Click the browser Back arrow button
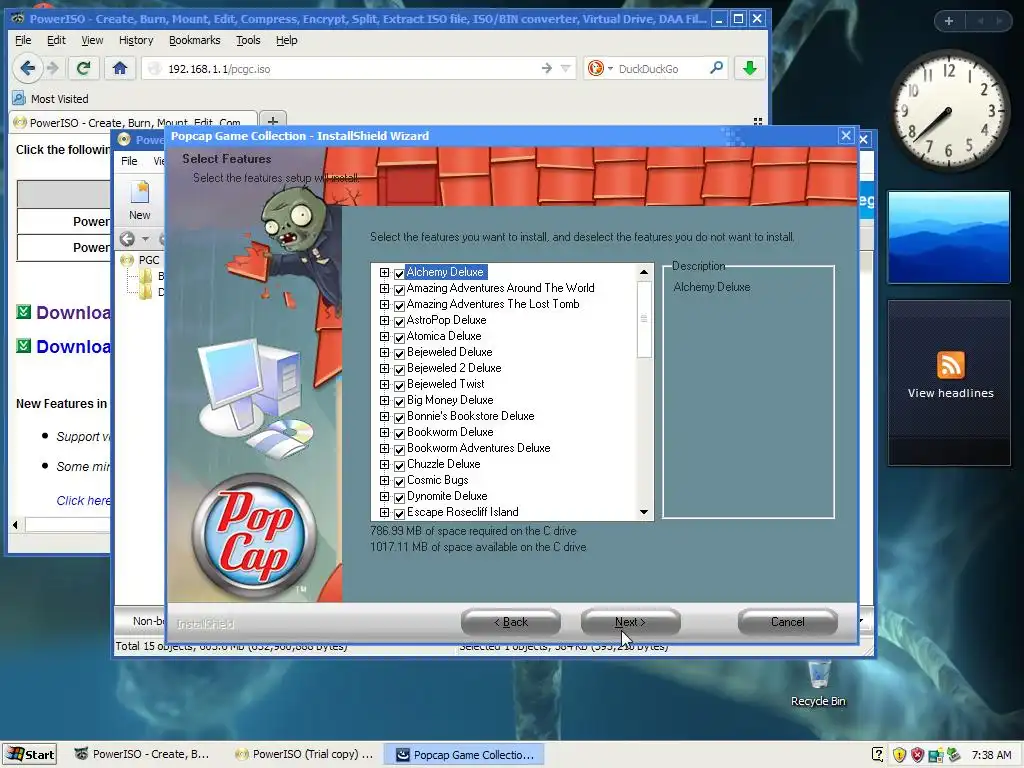 coord(27,68)
